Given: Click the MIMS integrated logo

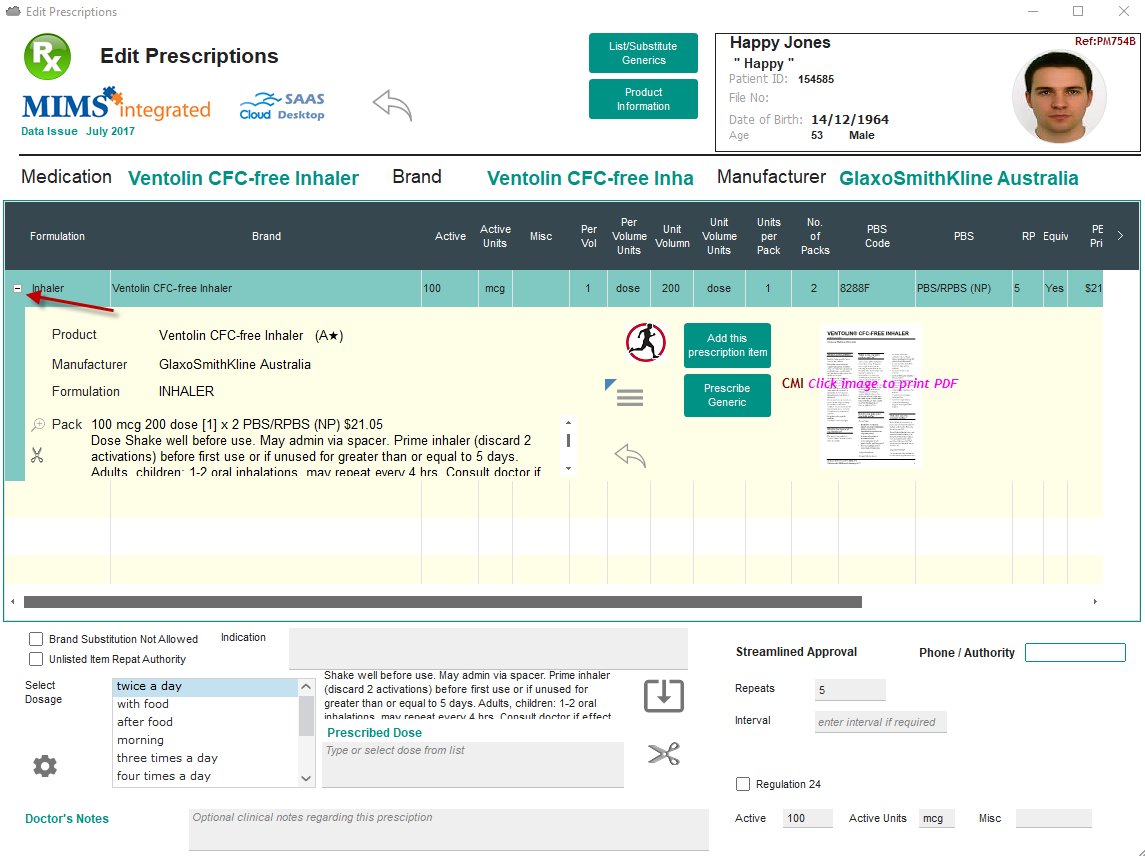Looking at the screenshot, I should click(116, 104).
